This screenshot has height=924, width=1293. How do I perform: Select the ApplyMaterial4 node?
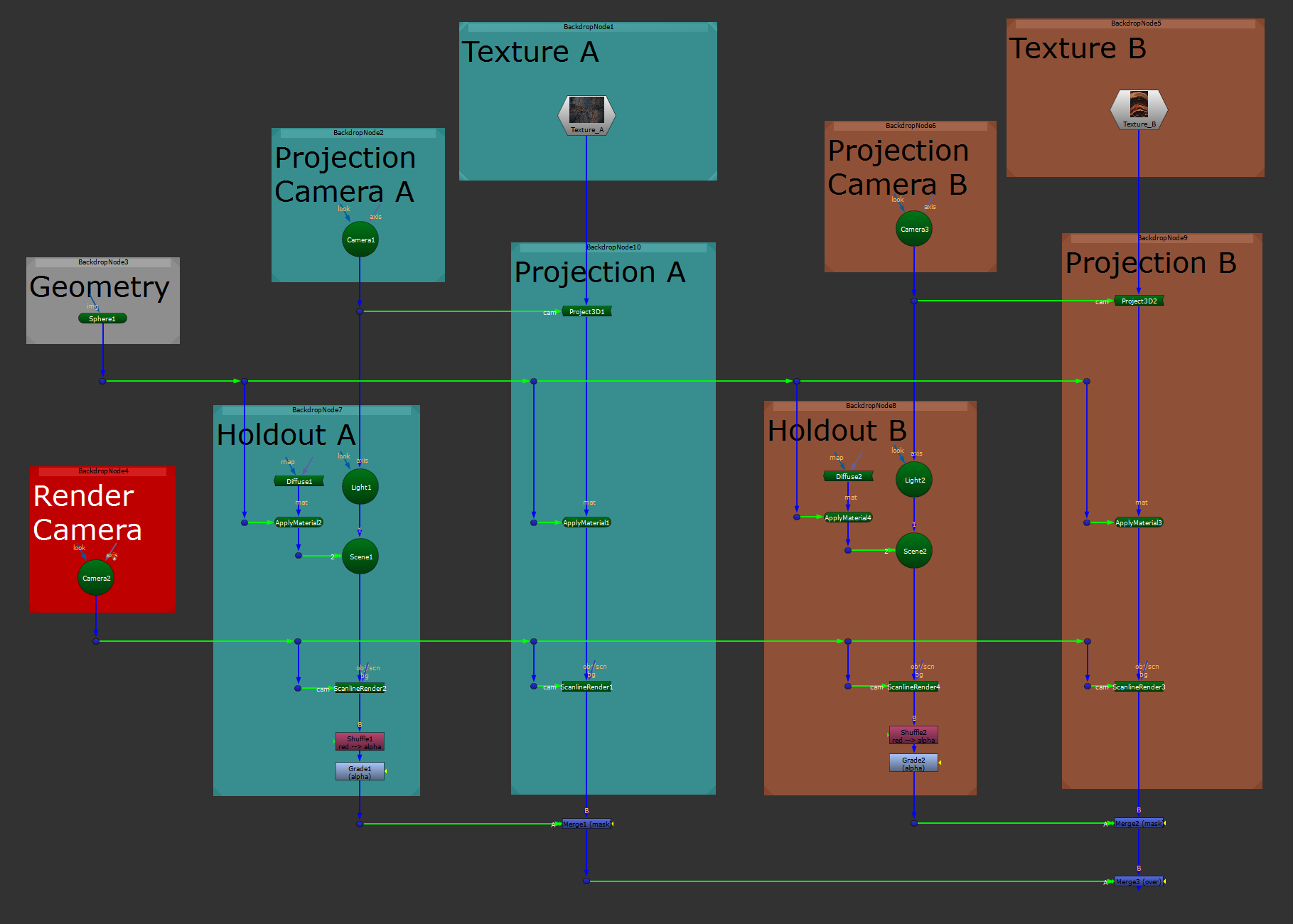click(848, 517)
